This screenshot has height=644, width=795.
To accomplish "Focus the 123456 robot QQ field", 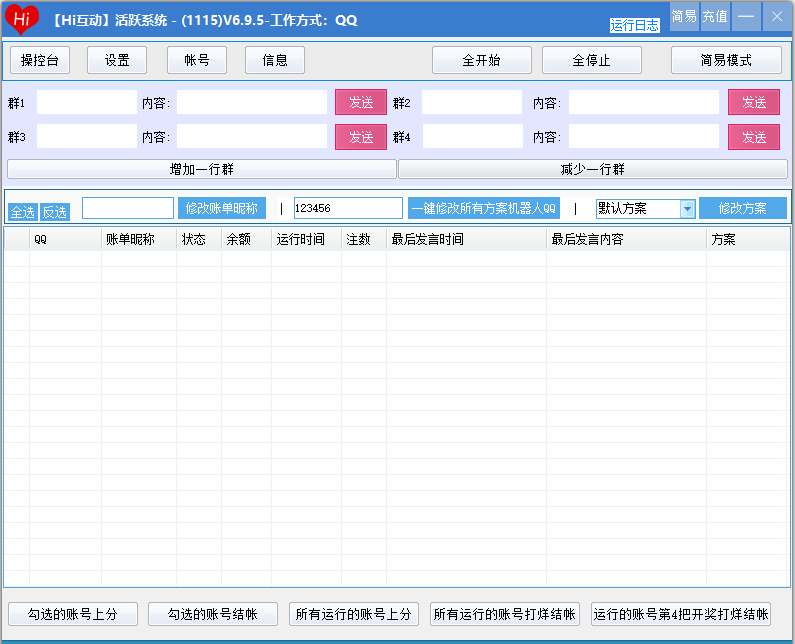I will coord(348,208).
